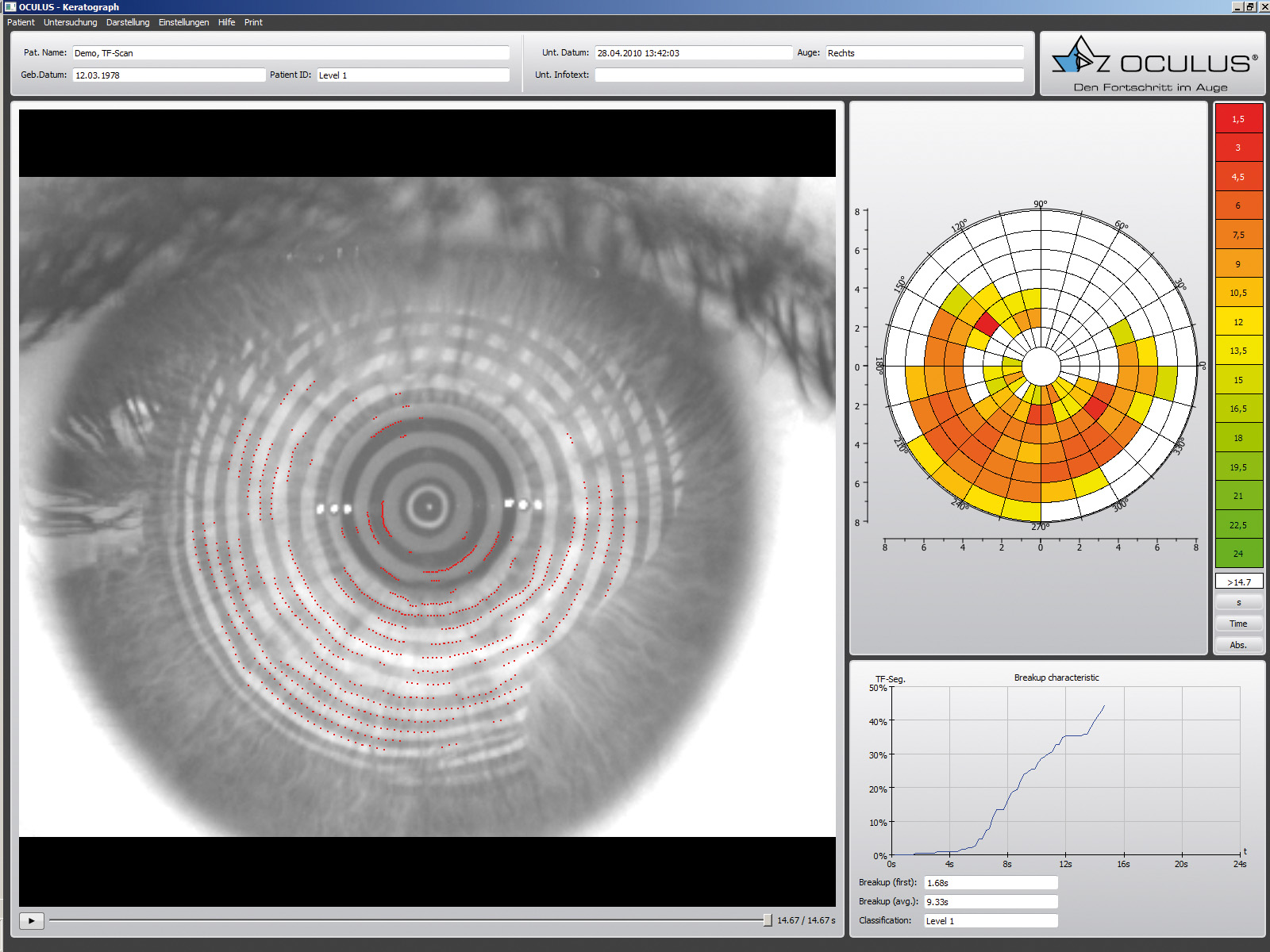Open the Patient menu

coord(21,22)
